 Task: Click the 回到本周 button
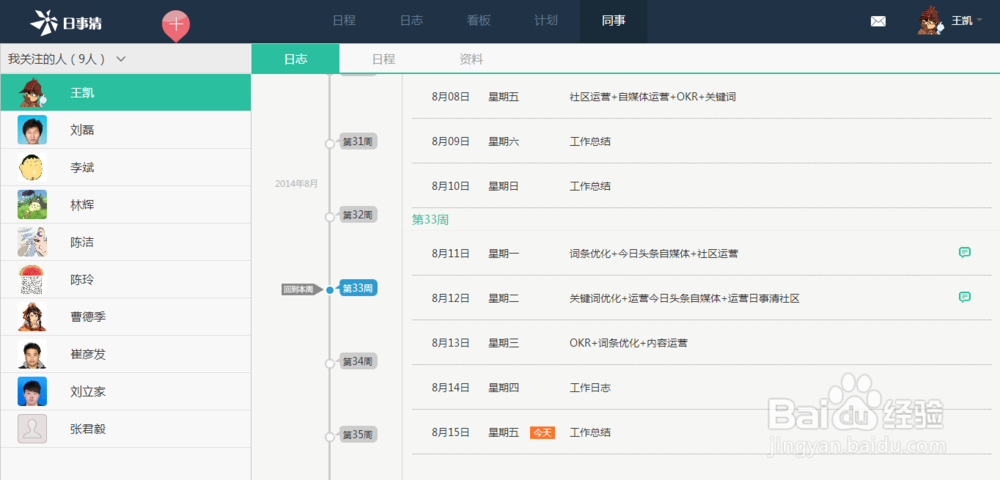click(x=299, y=289)
